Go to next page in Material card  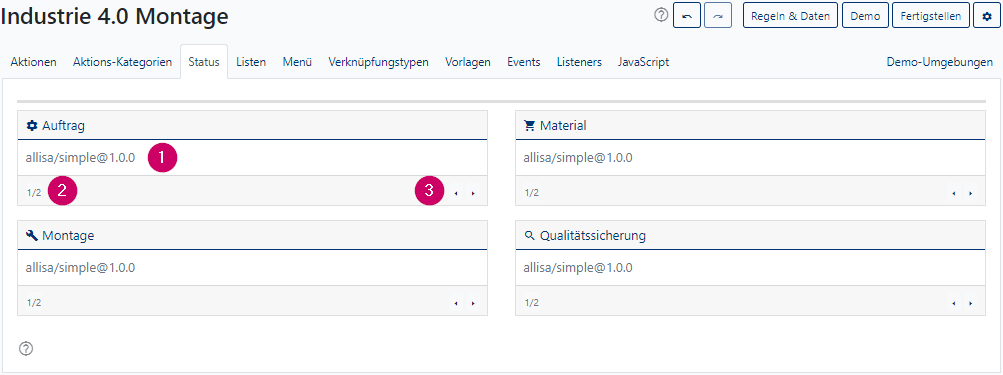[x=970, y=193]
